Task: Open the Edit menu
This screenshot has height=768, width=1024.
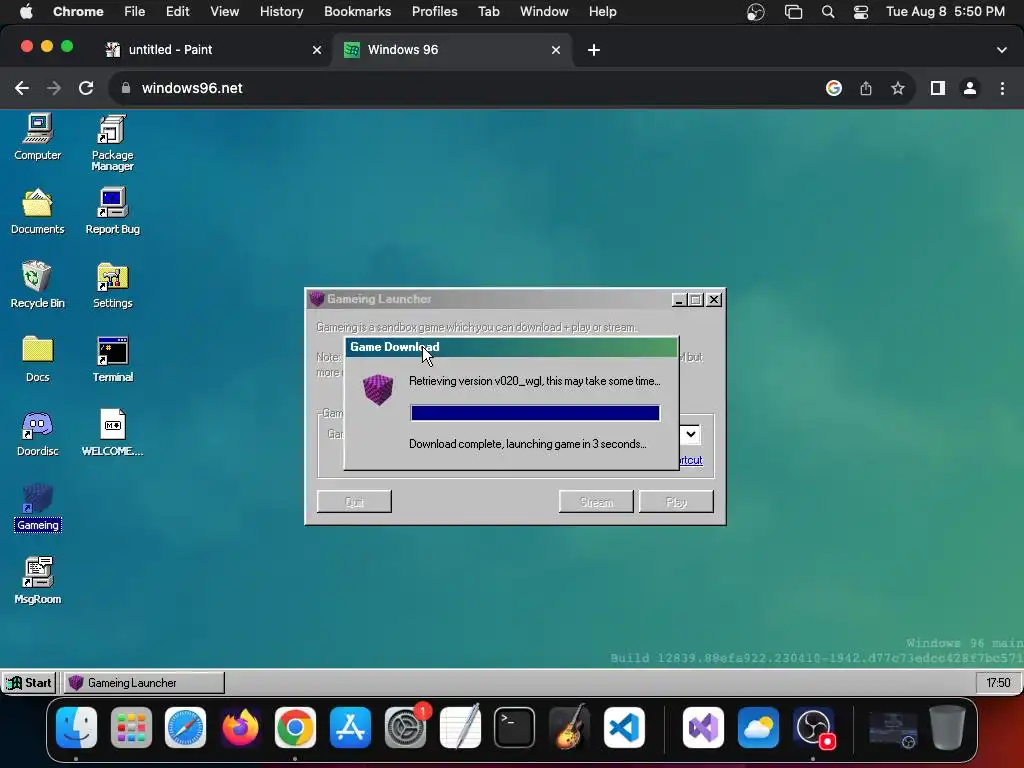Action: pyautogui.click(x=177, y=12)
